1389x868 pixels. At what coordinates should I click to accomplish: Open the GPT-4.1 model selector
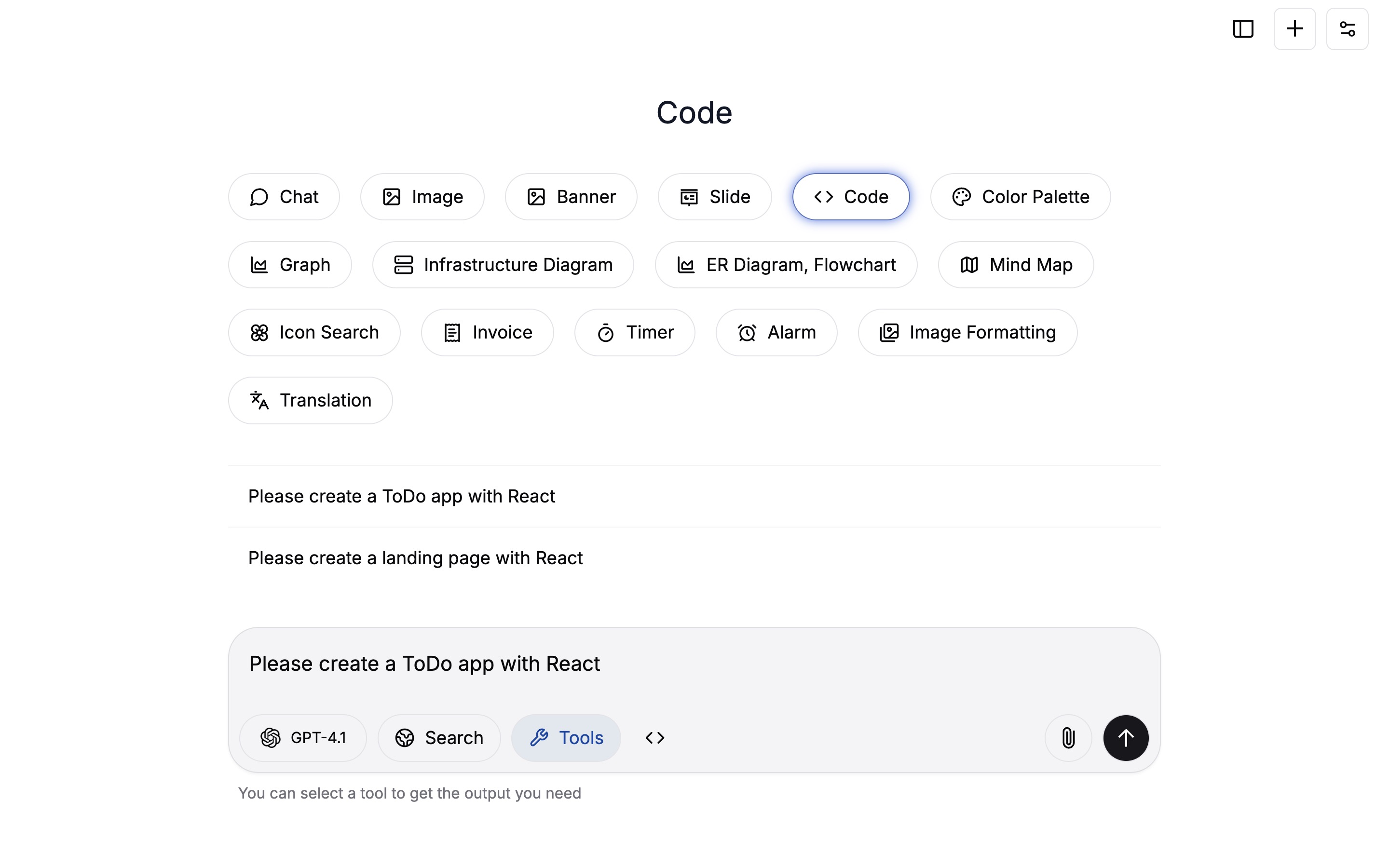(x=303, y=738)
